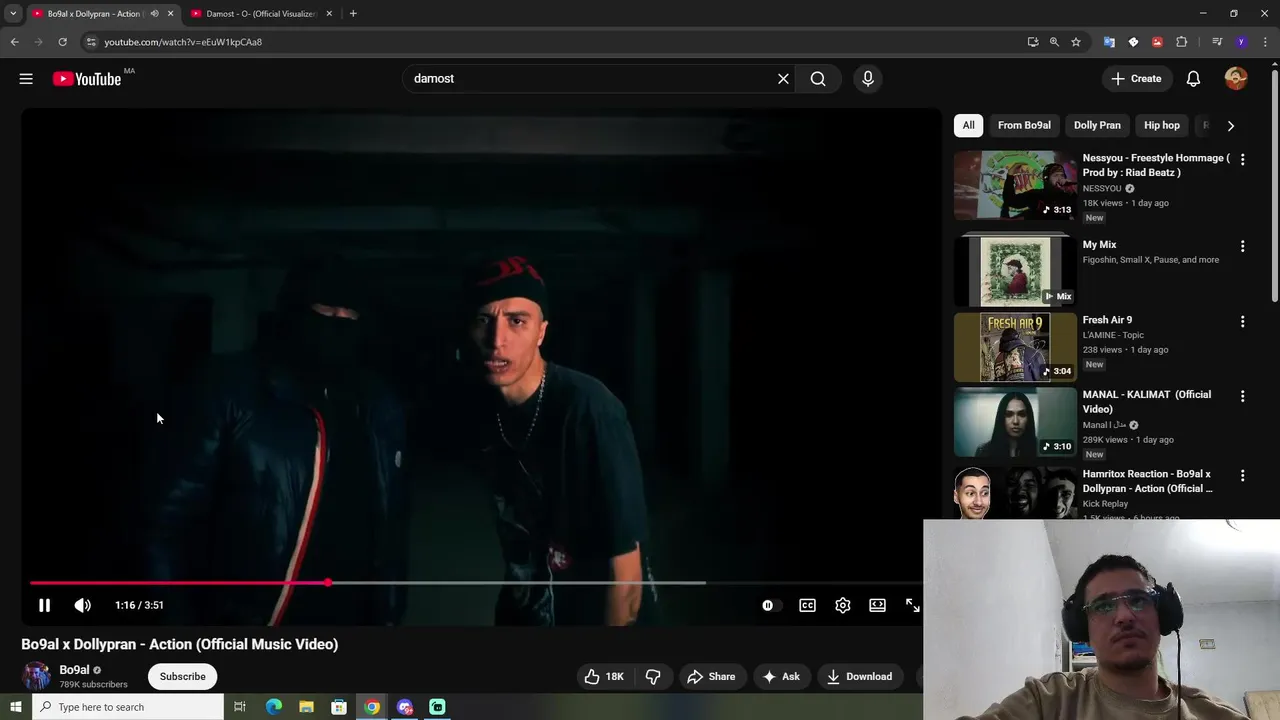Image resolution: width=1280 pixels, height=720 pixels.
Task: Show more filter chips with the arrow
Action: tap(1230, 125)
